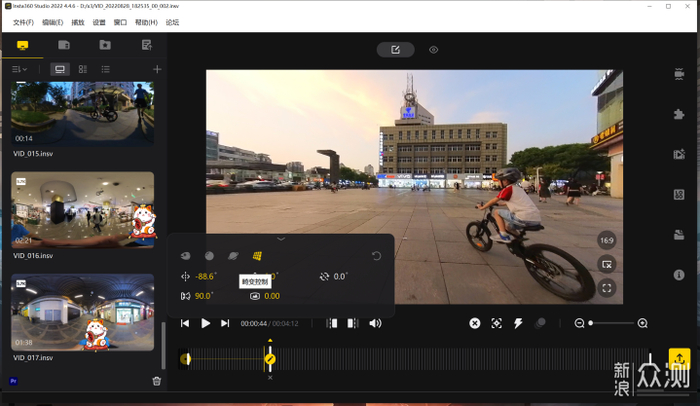This screenshot has width=700, height=406.
Task: Toggle the eye preview mode
Action: point(433,49)
